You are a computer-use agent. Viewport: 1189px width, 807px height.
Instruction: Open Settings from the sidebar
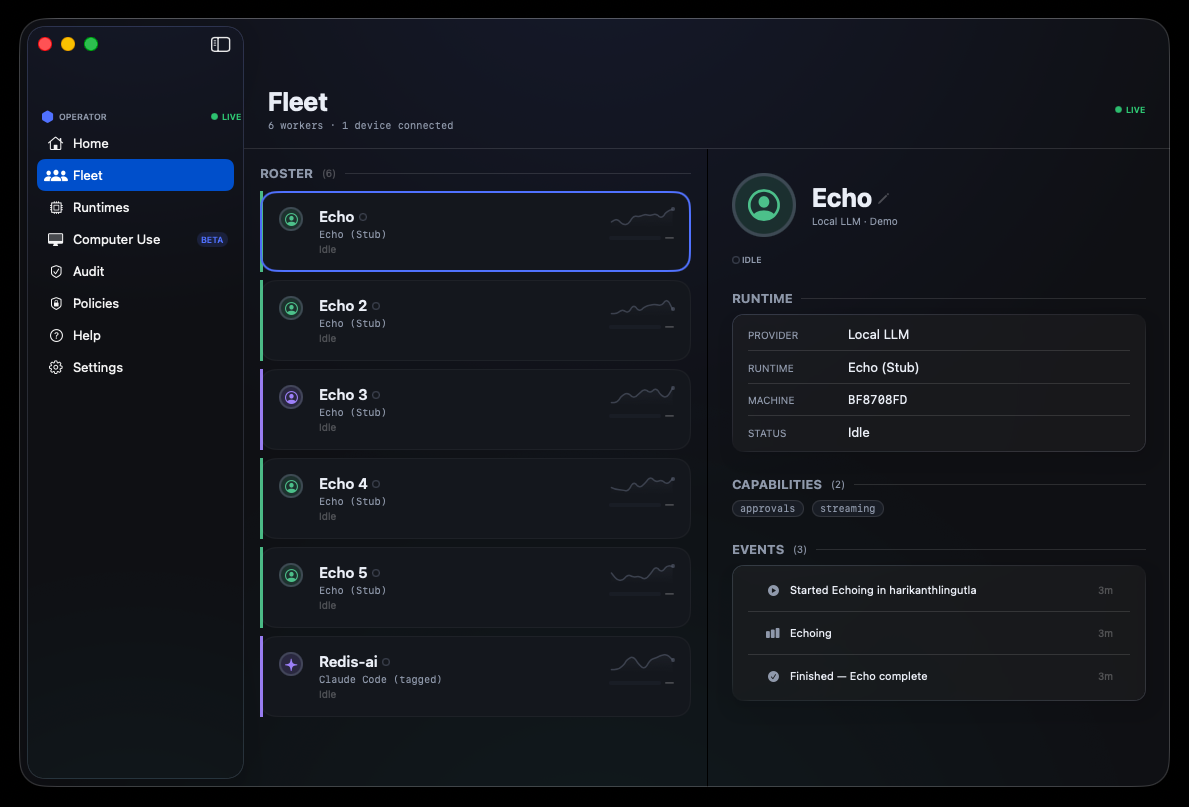(x=135, y=367)
